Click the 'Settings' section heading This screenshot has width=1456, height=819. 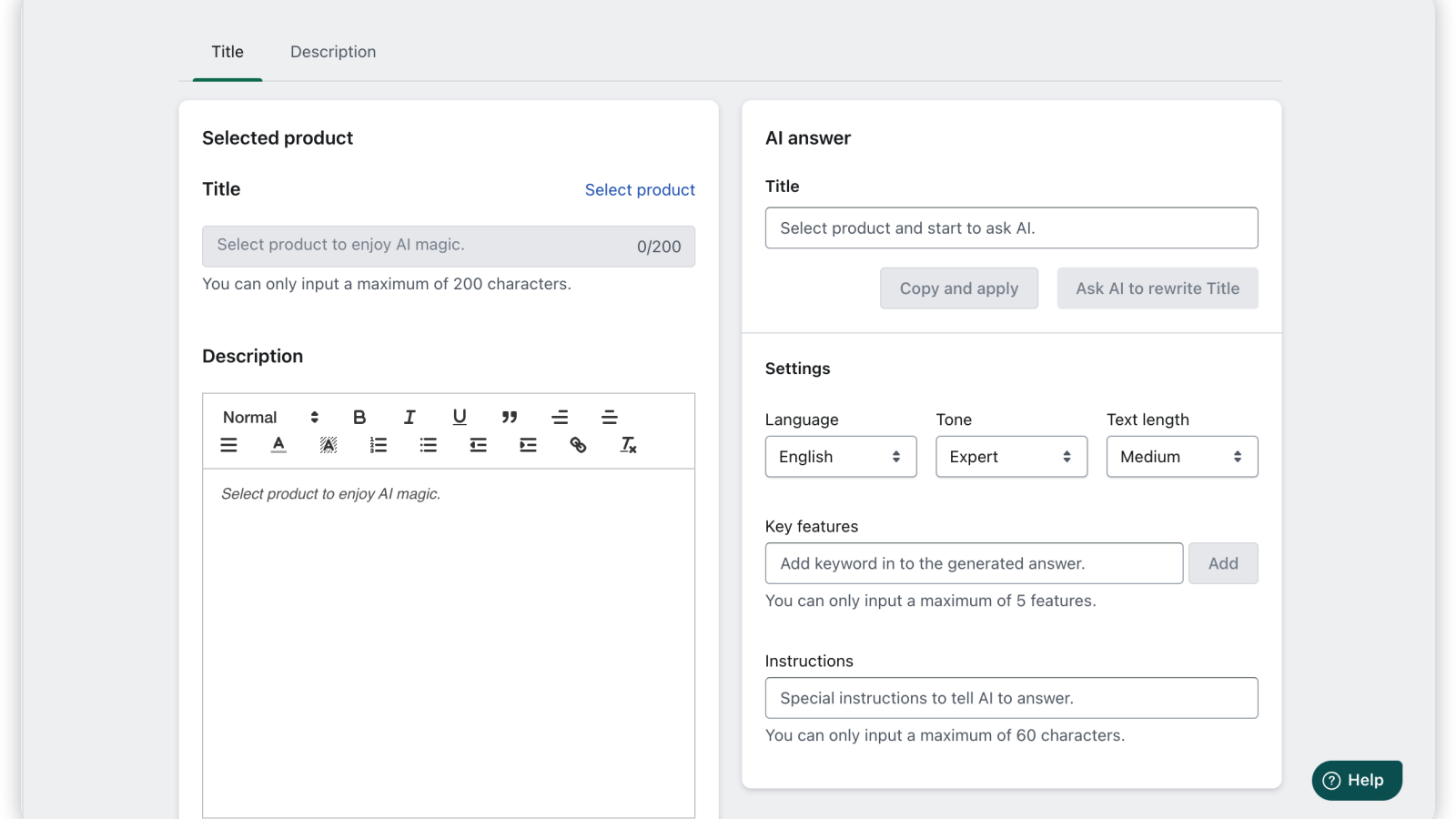coord(797,369)
